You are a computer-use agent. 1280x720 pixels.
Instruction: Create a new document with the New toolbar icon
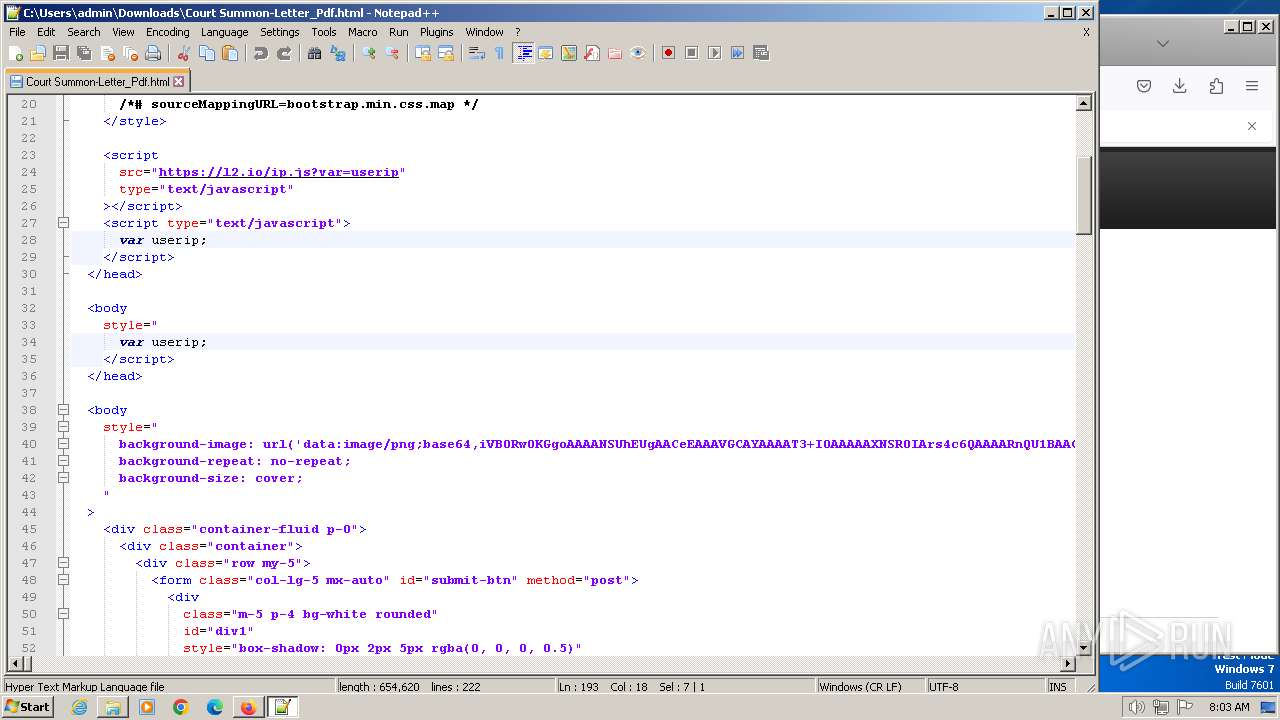(x=15, y=53)
